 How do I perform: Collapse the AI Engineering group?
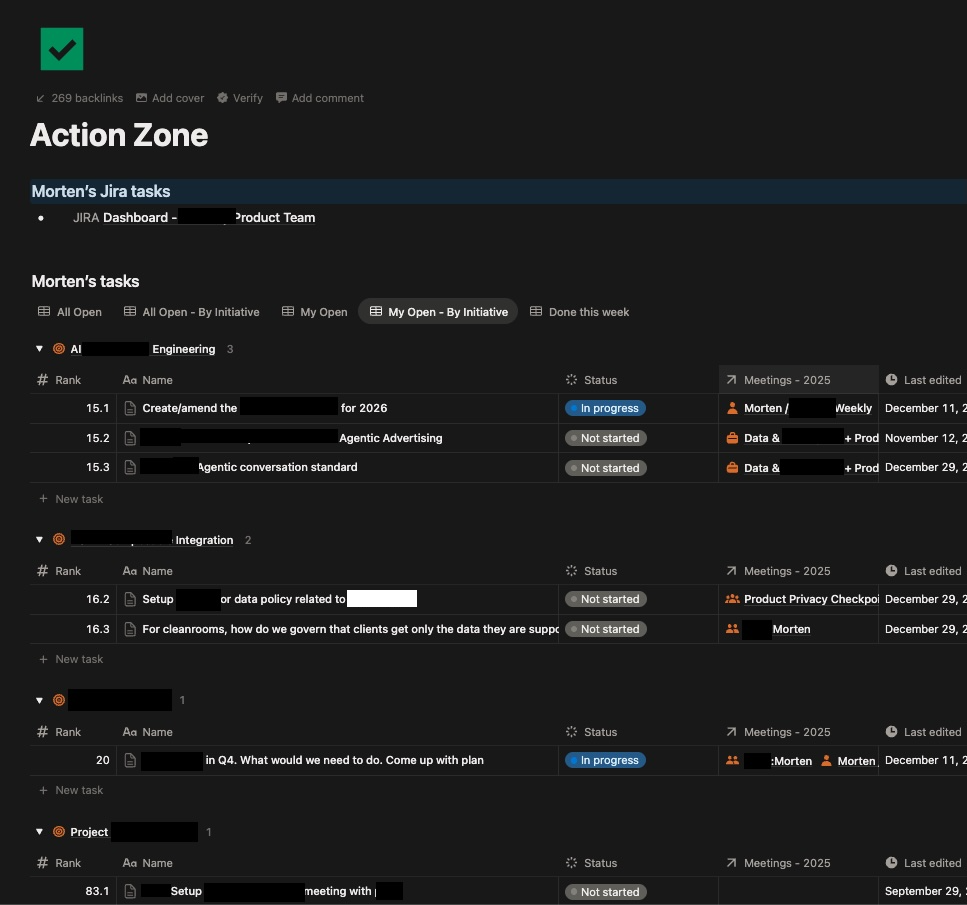coord(40,349)
